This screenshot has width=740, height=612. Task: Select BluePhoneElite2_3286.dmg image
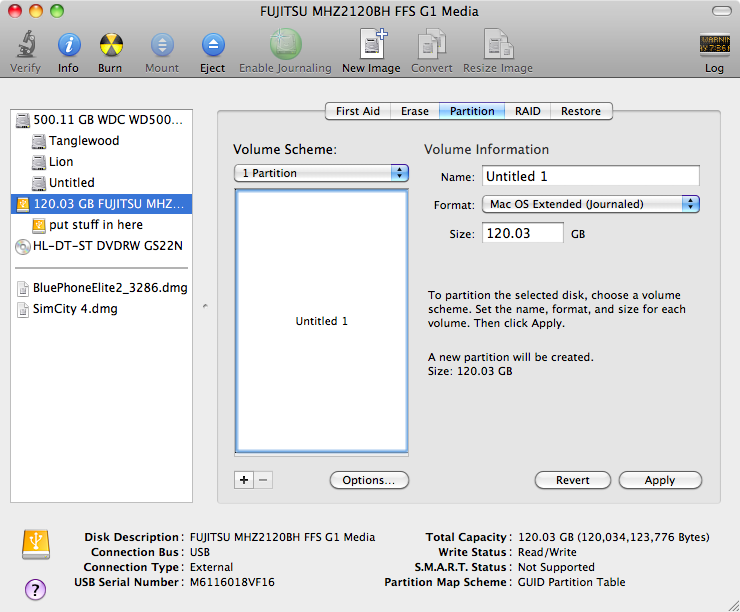(x=101, y=288)
